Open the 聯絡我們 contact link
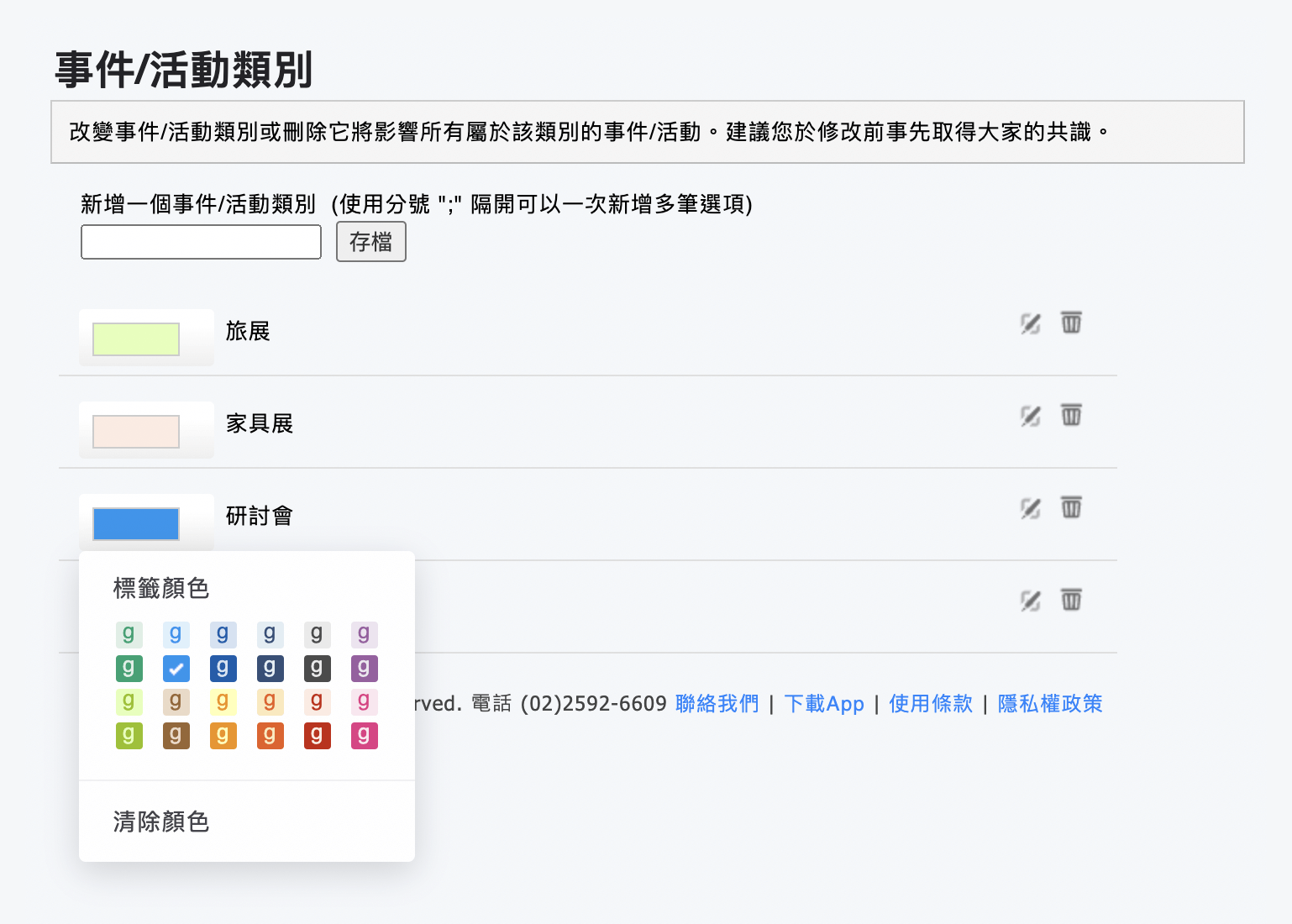This screenshot has height=924, width=1292. click(716, 704)
